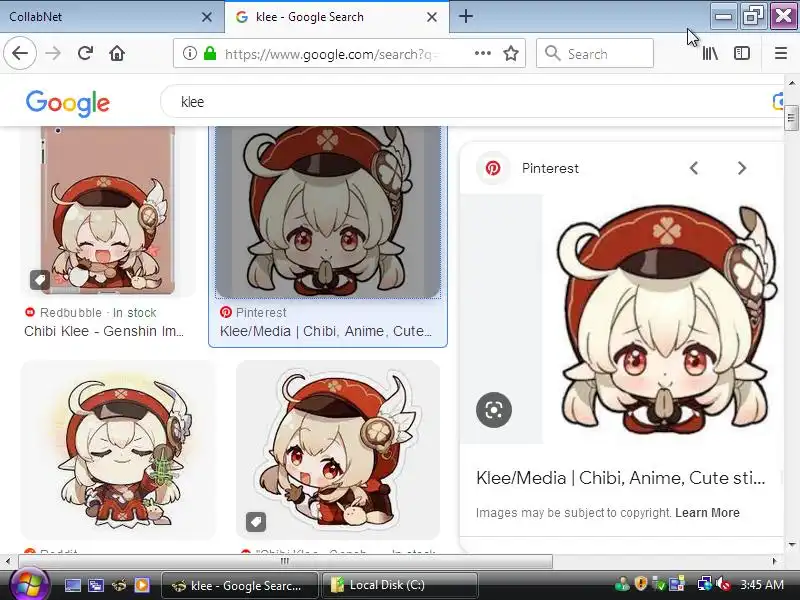Show next image in preview panel

tap(741, 168)
